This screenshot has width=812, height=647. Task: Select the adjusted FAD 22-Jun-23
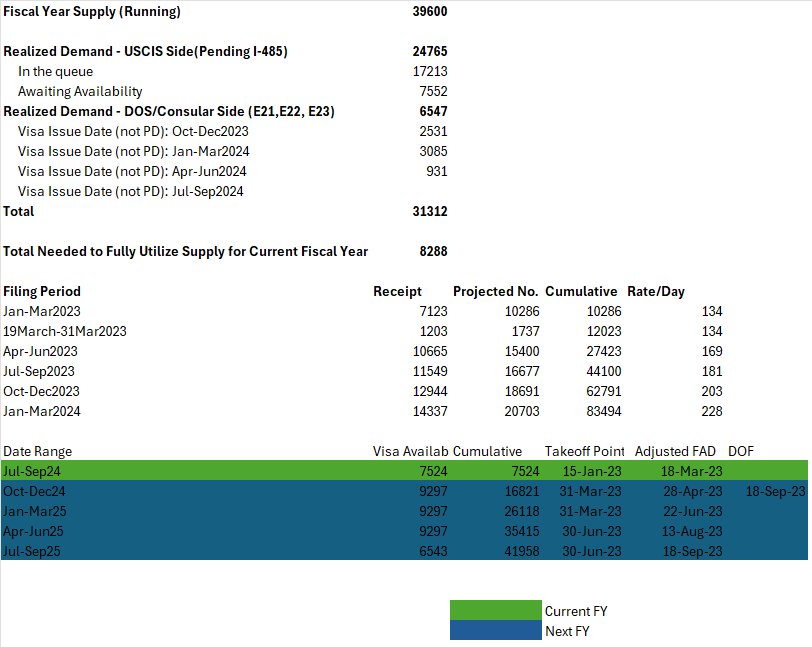[693, 512]
